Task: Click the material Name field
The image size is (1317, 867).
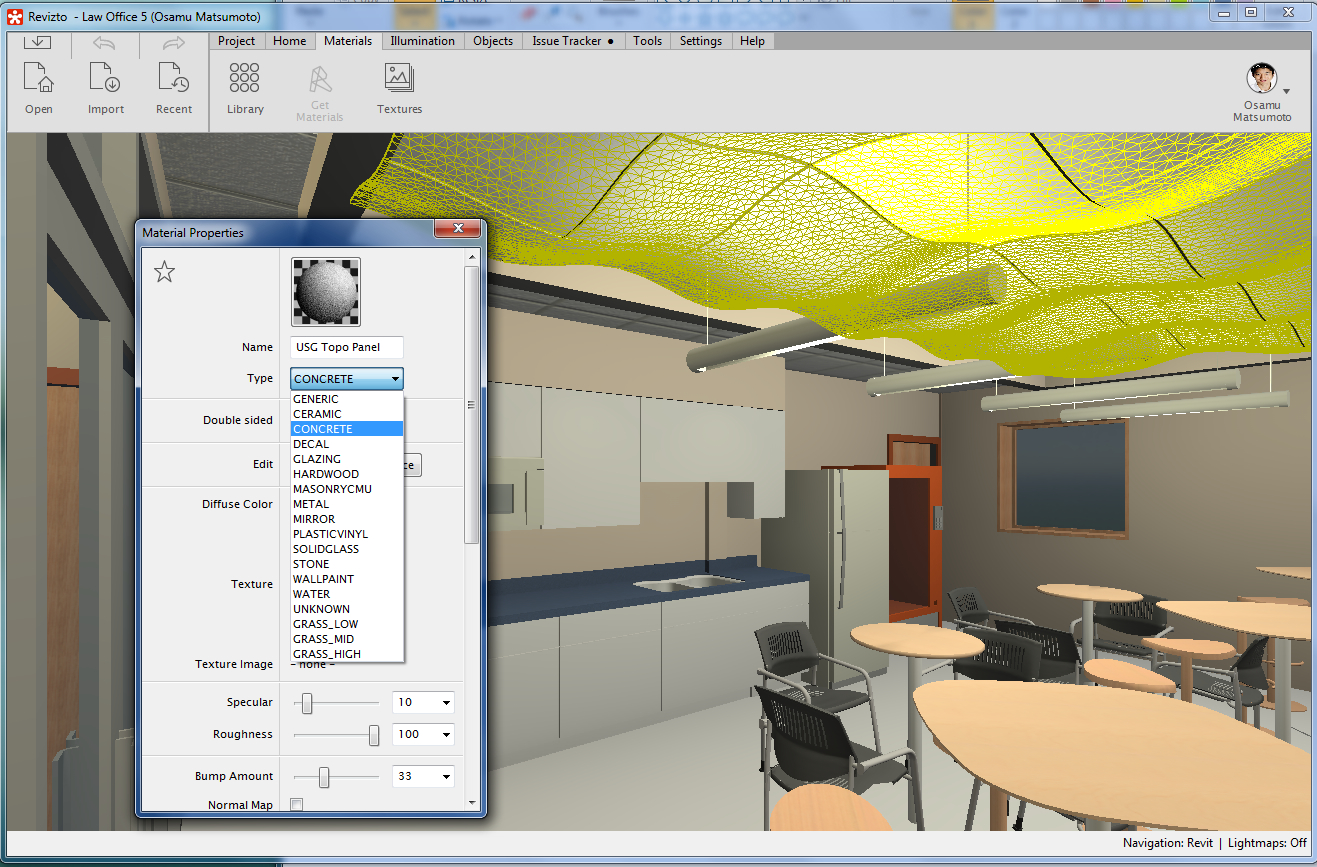Action: click(x=347, y=347)
